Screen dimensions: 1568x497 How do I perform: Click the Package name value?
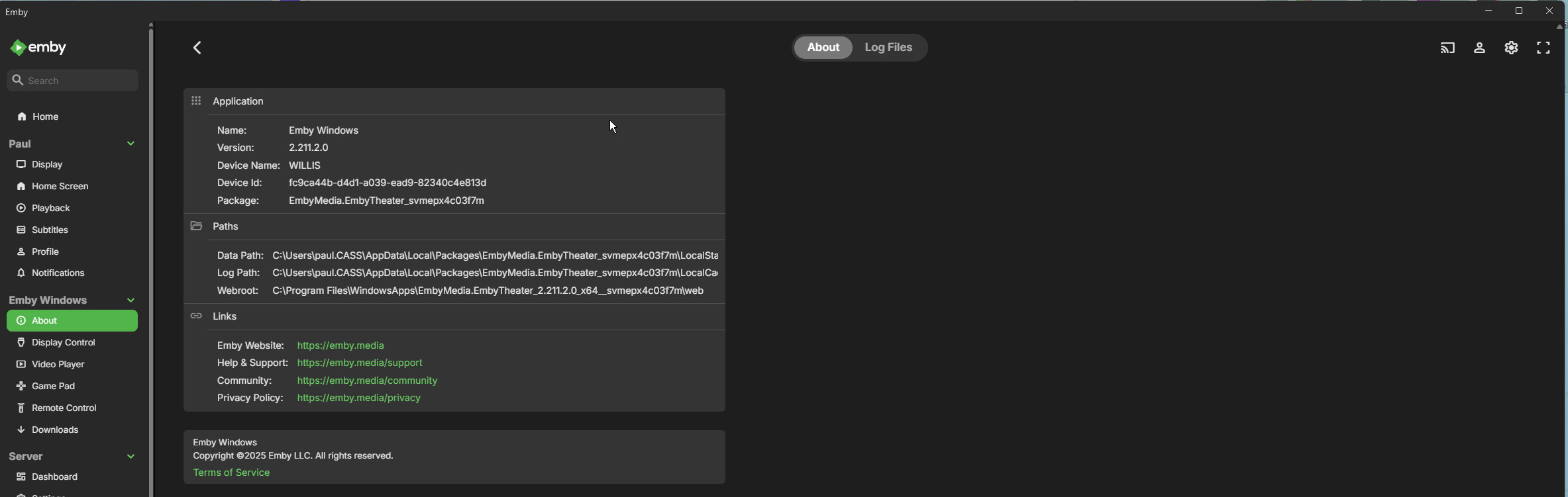click(x=386, y=201)
